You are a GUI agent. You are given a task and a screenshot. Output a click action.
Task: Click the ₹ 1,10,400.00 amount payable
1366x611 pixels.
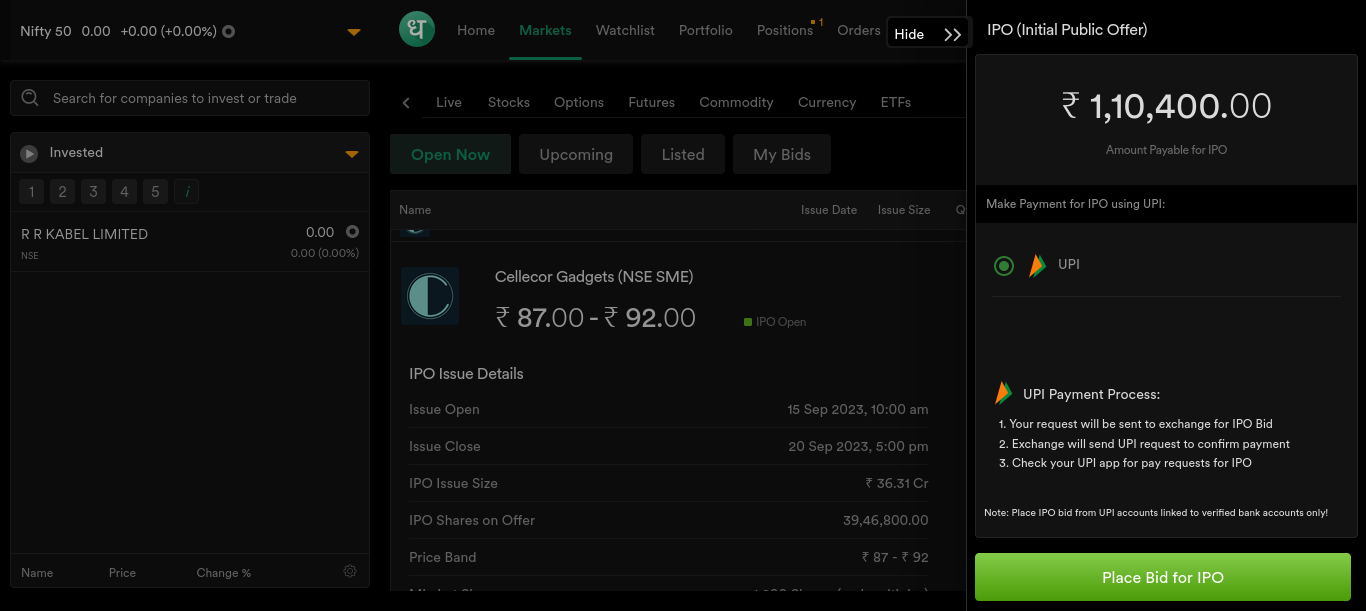click(x=1166, y=106)
